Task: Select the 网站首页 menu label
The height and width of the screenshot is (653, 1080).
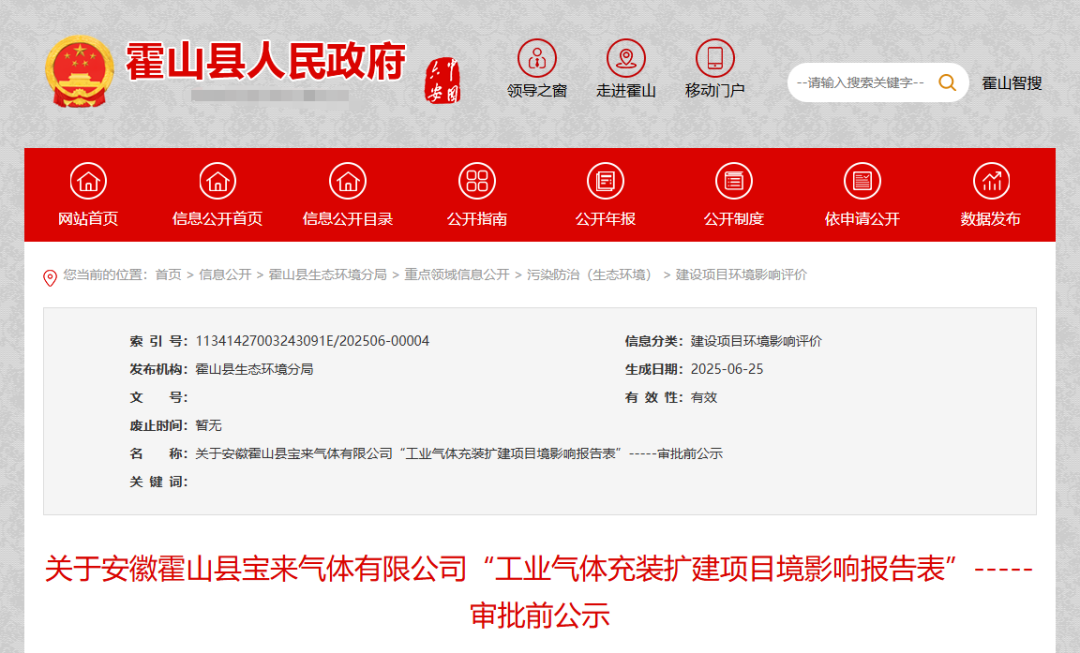Action: click(88, 219)
